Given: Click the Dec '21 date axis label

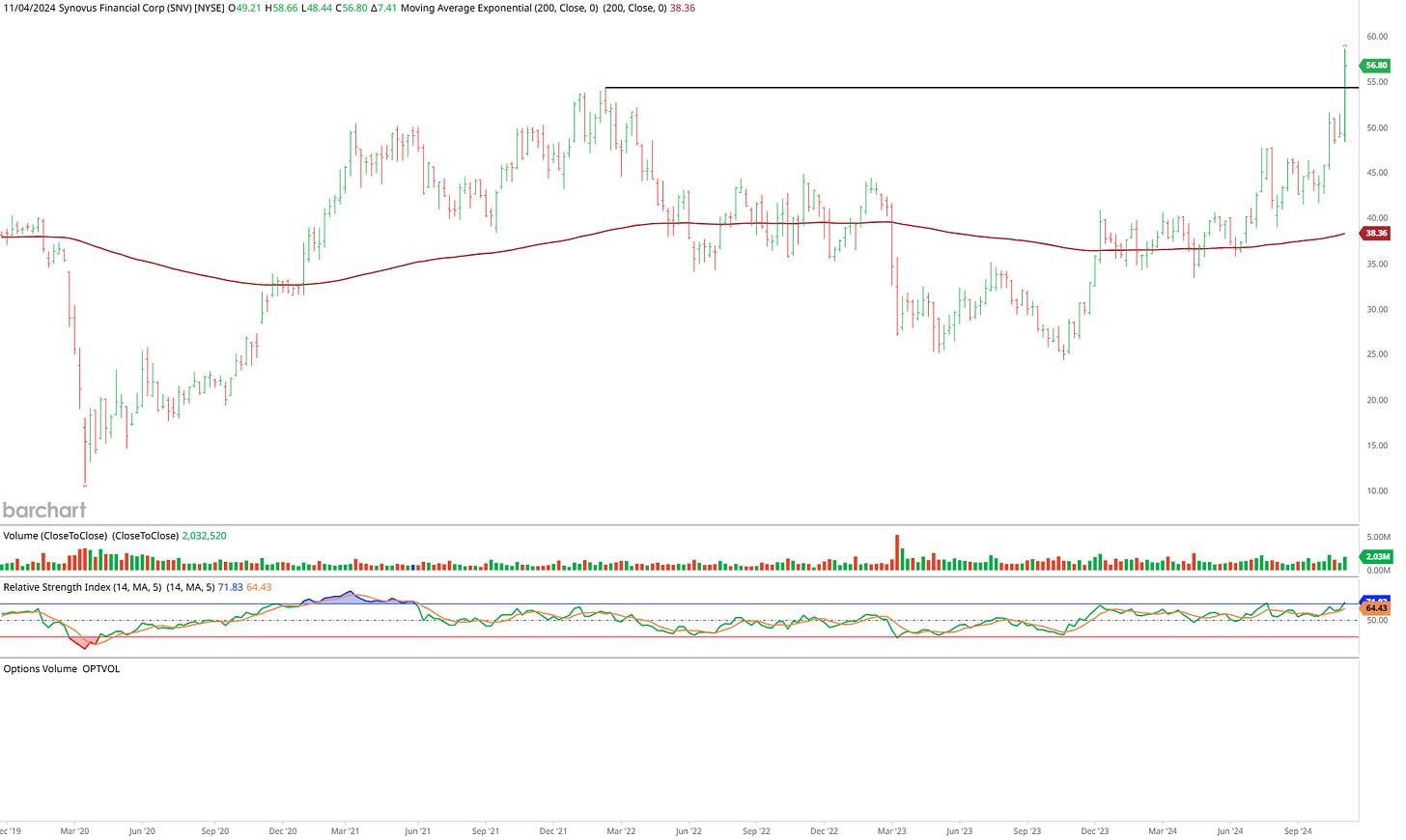Looking at the screenshot, I should pyautogui.click(x=553, y=830).
